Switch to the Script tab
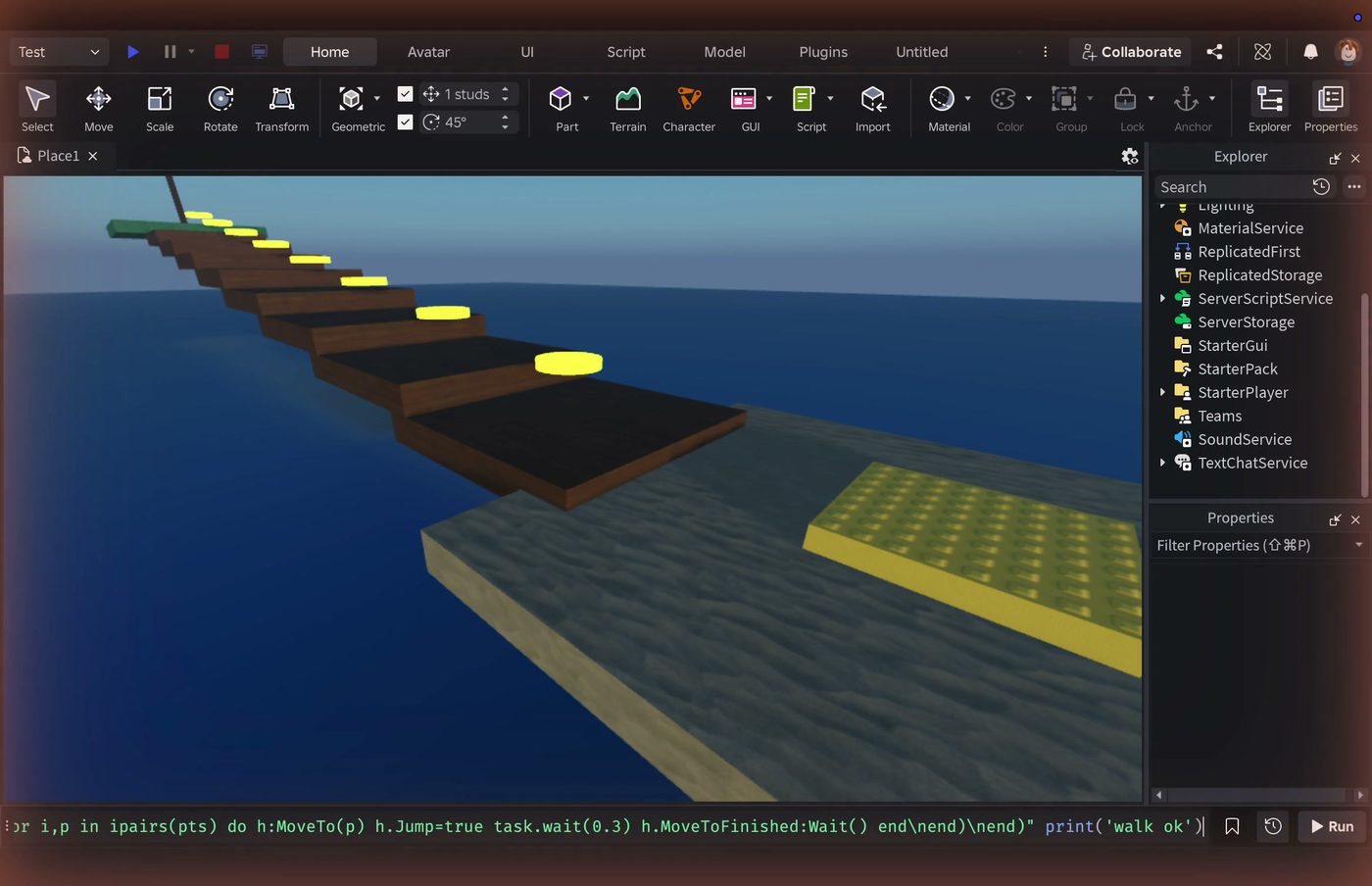Viewport: 1372px width, 886px height. (x=626, y=52)
